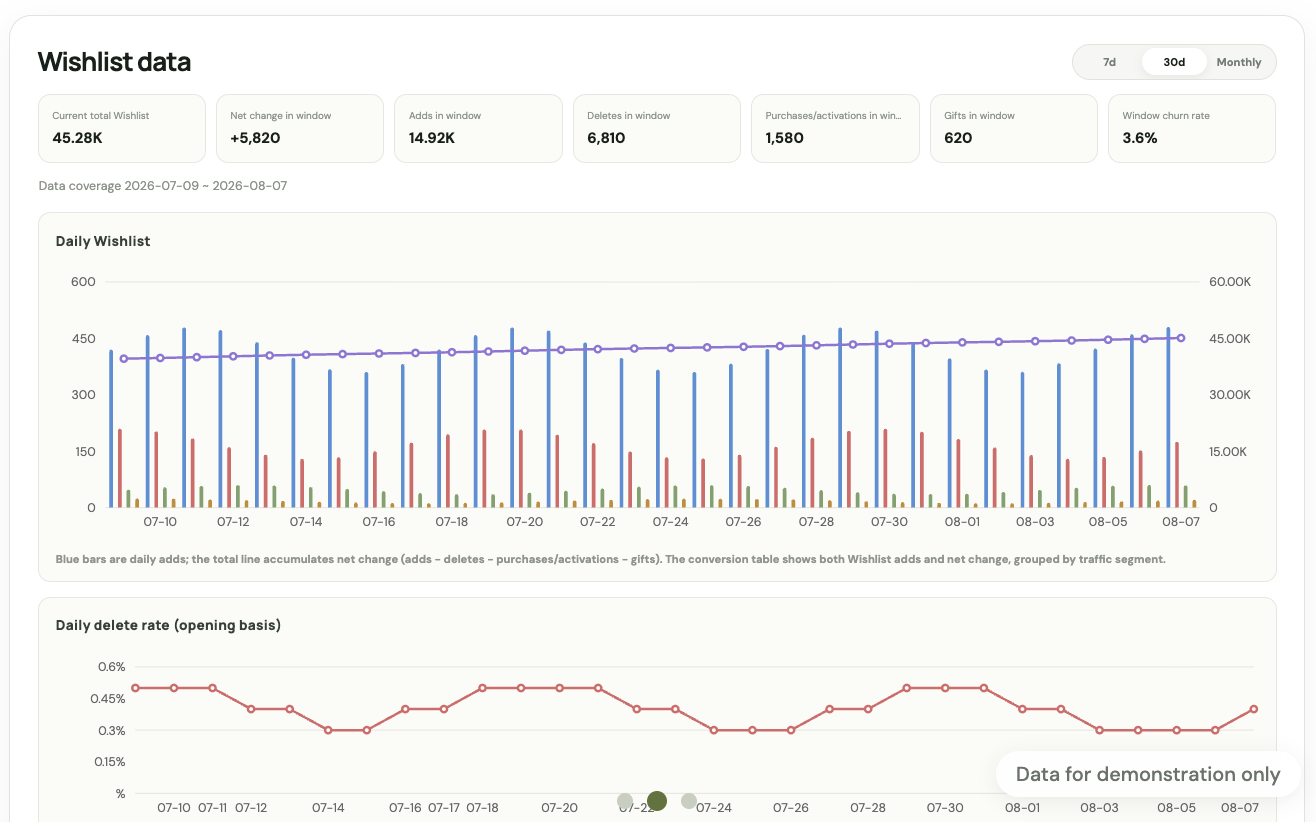Click the Data for demonstration only badge
This screenshot has width=1316, height=822.
(1148, 774)
